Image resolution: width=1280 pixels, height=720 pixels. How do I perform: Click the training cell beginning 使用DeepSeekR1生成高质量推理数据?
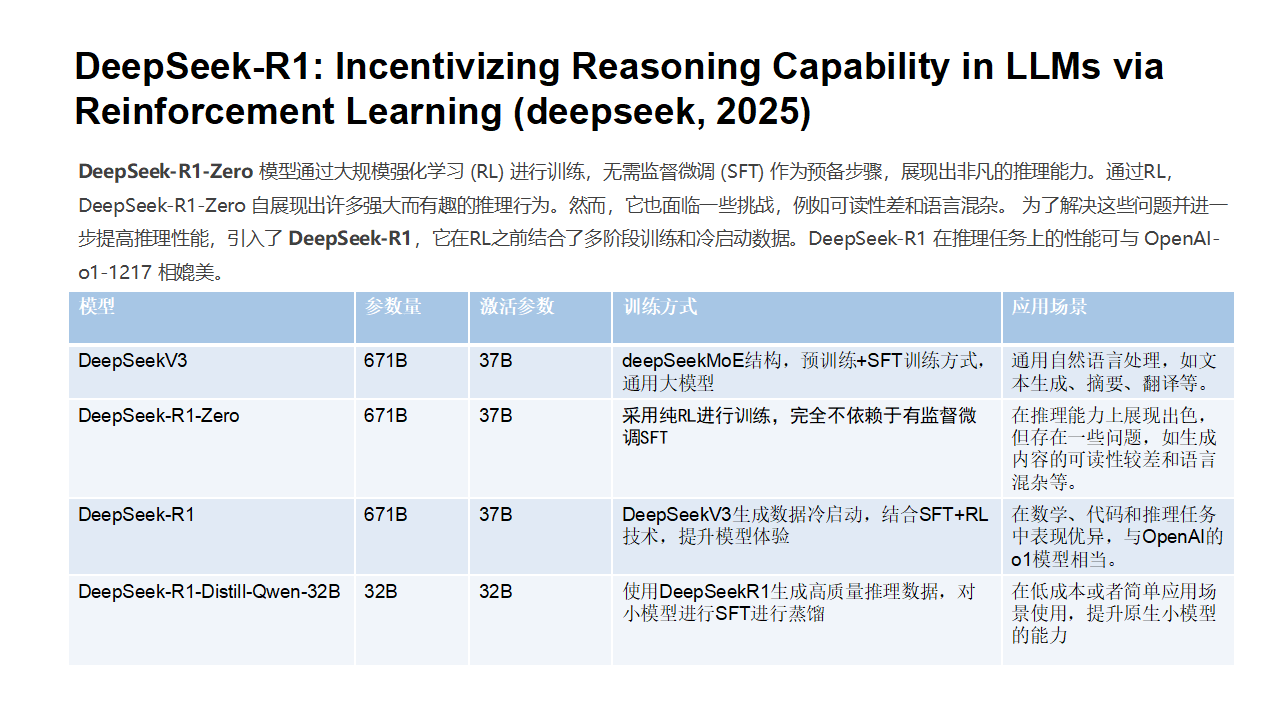807,619
